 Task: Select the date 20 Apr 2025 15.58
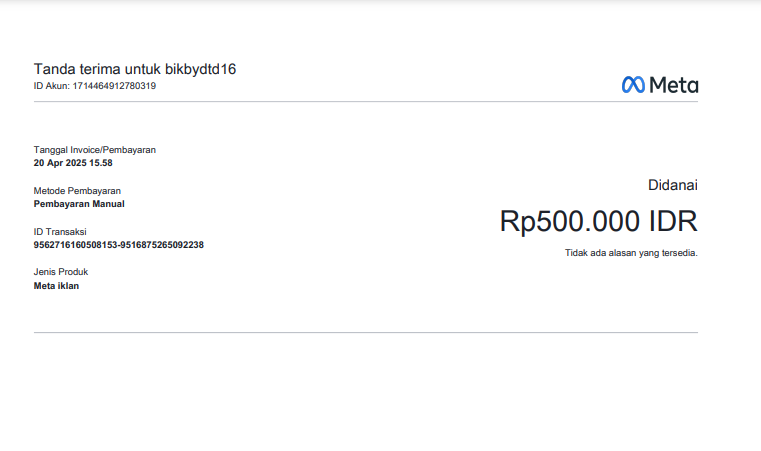point(73,162)
